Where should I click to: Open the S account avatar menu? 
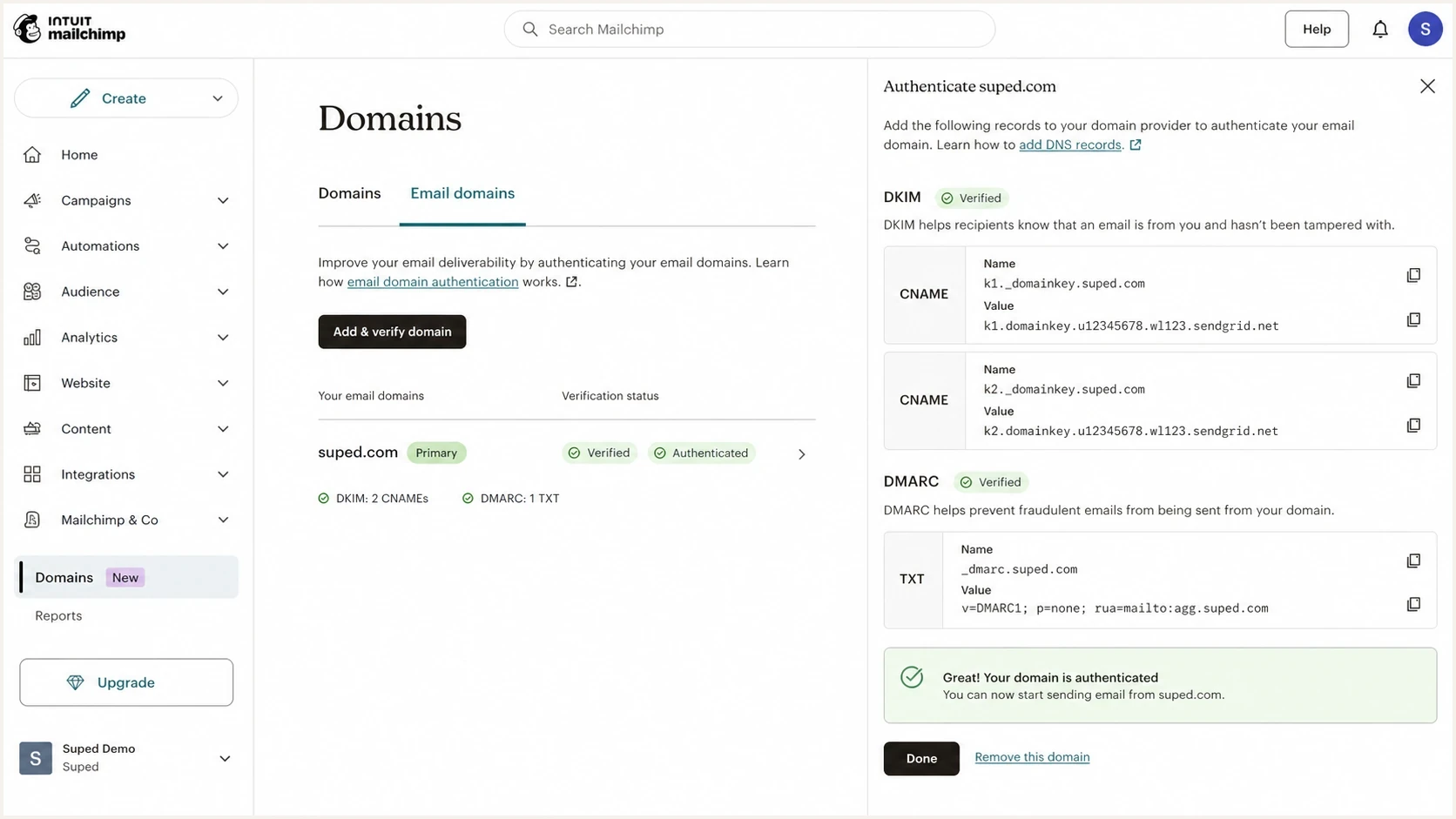(x=1426, y=30)
